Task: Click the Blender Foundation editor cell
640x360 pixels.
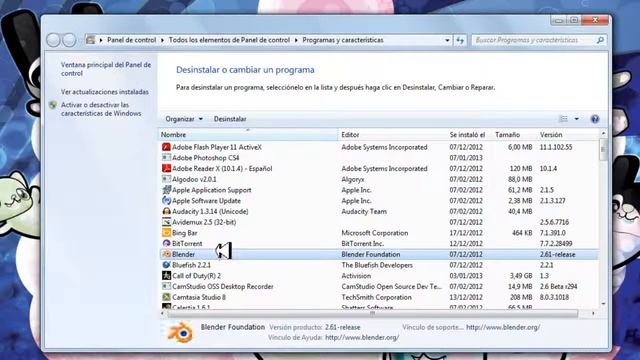Action: pyautogui.click(x=371, y=254)
